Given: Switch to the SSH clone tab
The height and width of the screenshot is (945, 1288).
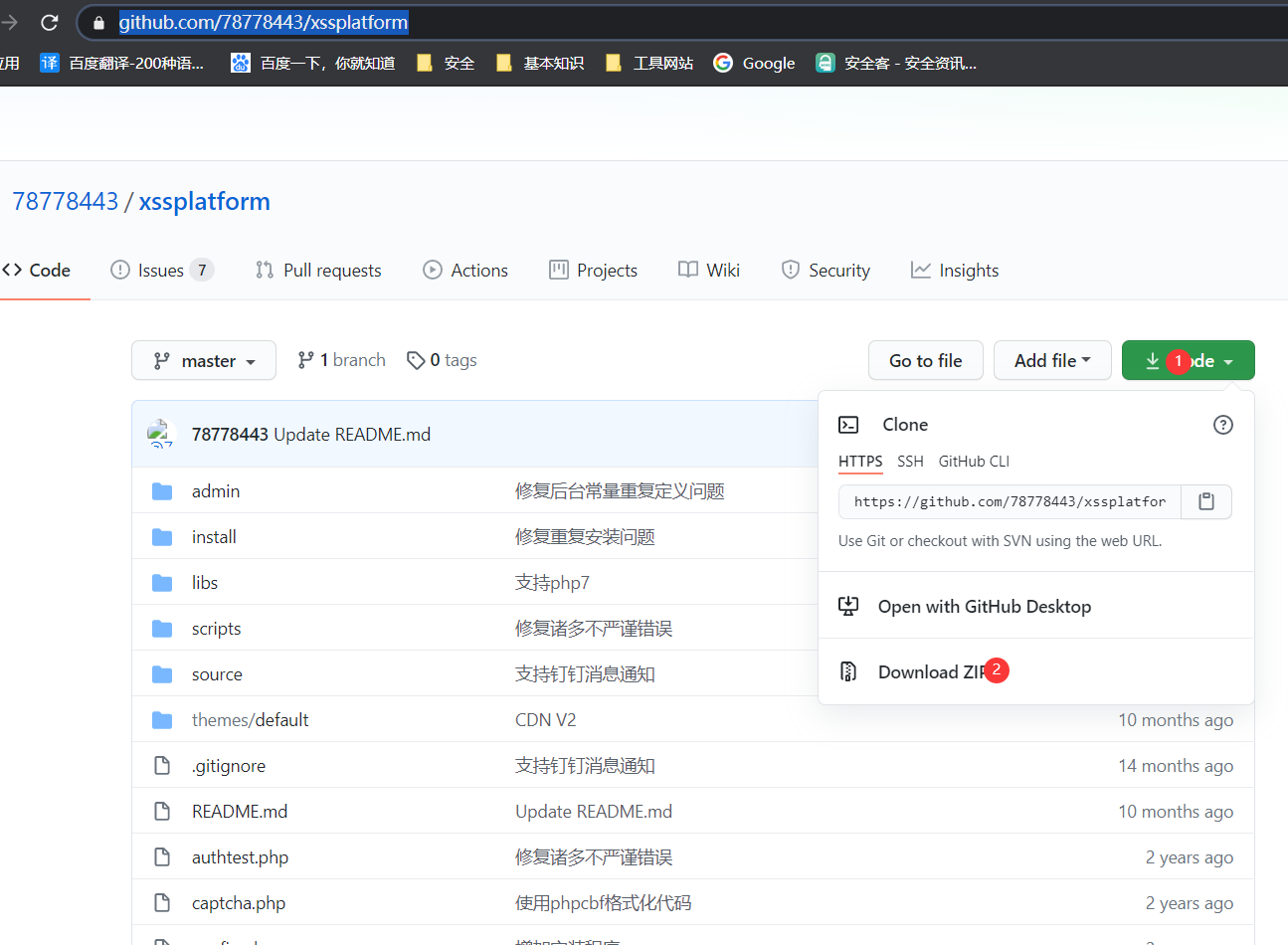Looking at the screenshot, I should [910, 461].
